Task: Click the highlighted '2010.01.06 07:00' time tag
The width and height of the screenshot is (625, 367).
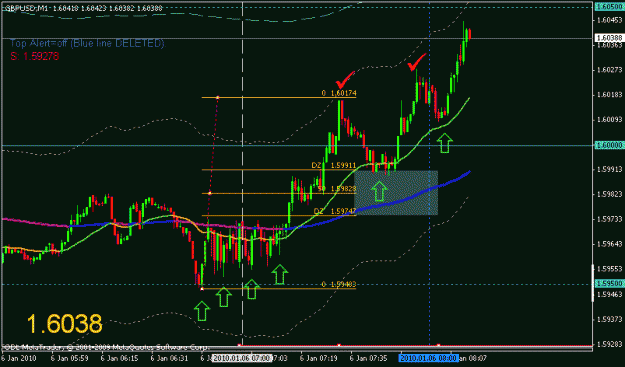Action: pos(242,358)
